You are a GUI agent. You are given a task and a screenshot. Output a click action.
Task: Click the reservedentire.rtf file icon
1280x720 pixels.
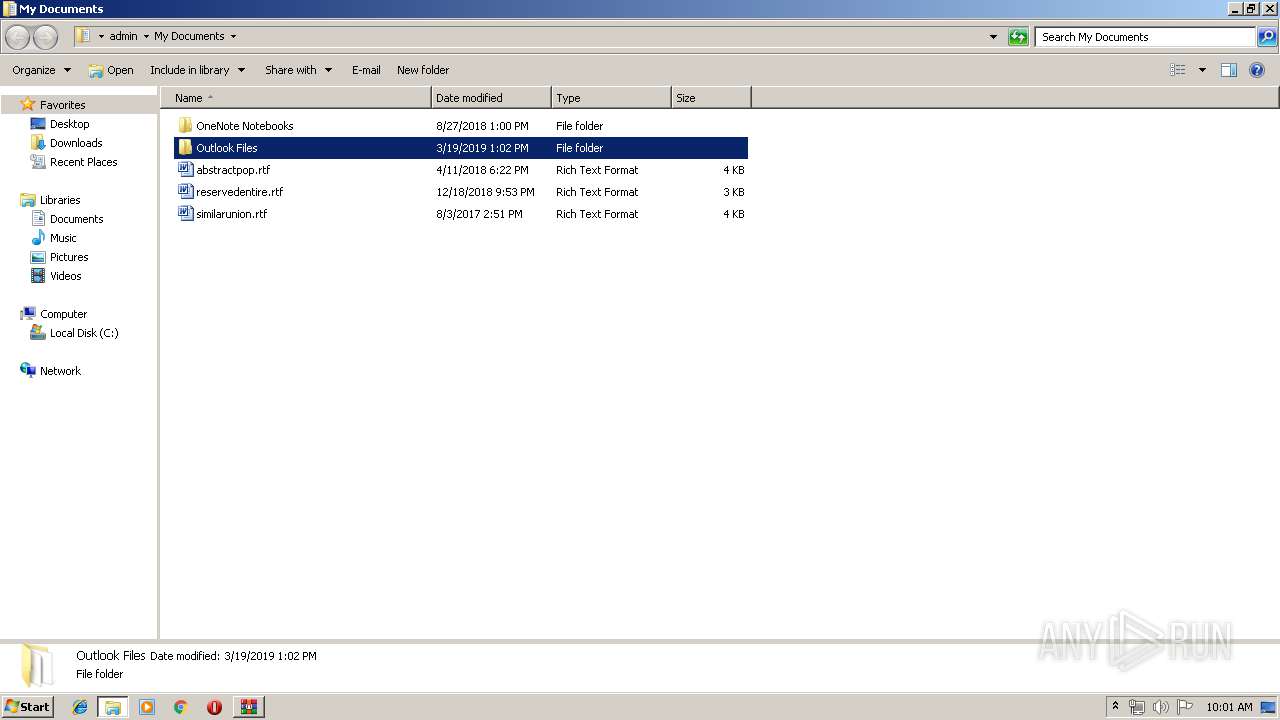[x=185, y=192]
